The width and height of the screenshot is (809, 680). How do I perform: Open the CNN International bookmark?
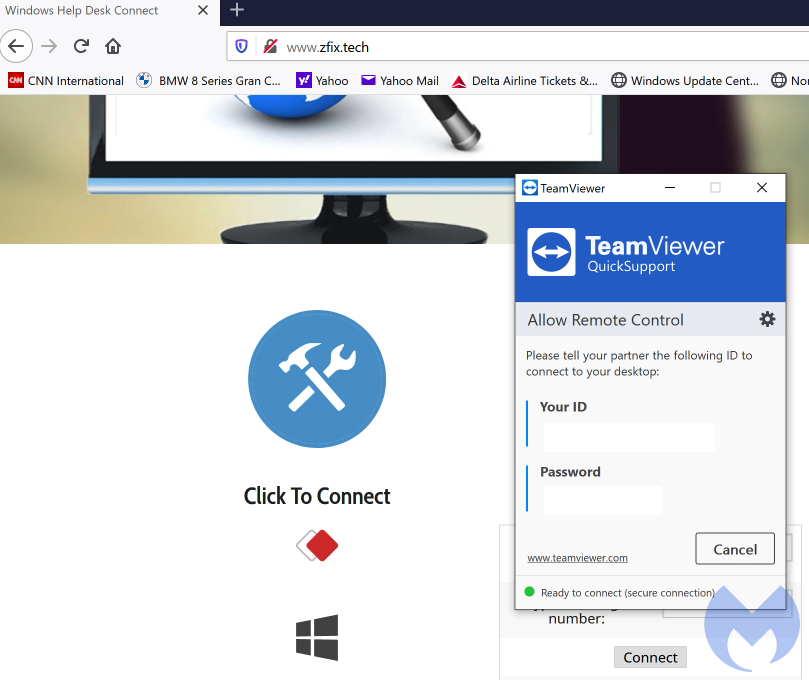[x=66, y=81]
